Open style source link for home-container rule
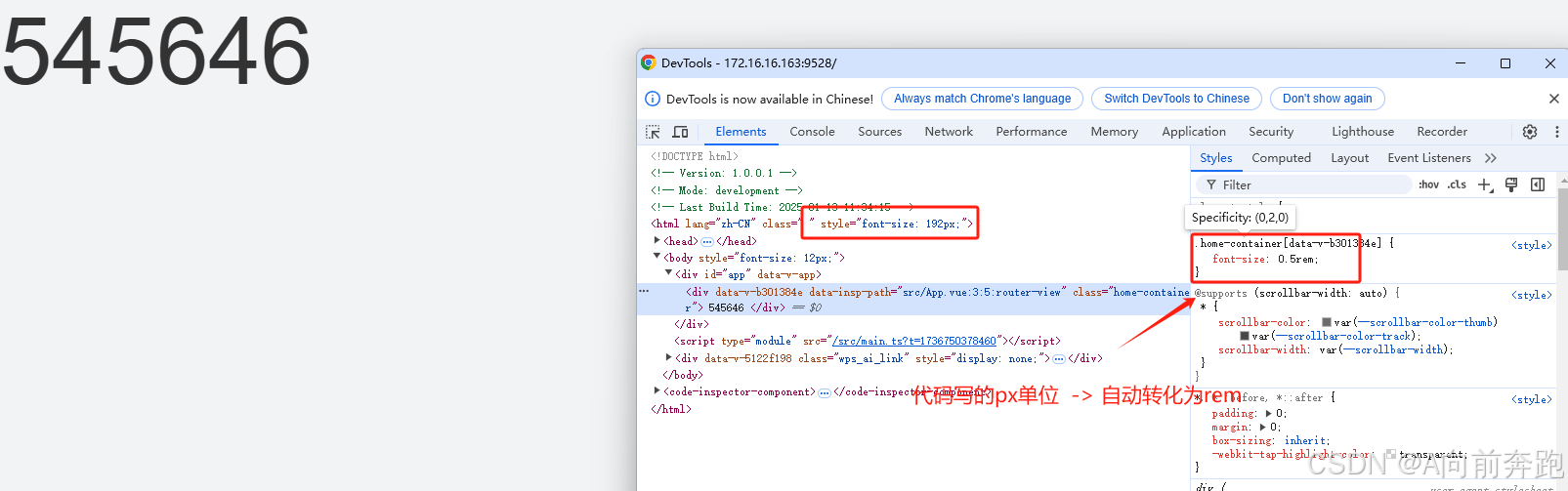This screenshot has height=491, width=1568. coord(1531,245)
